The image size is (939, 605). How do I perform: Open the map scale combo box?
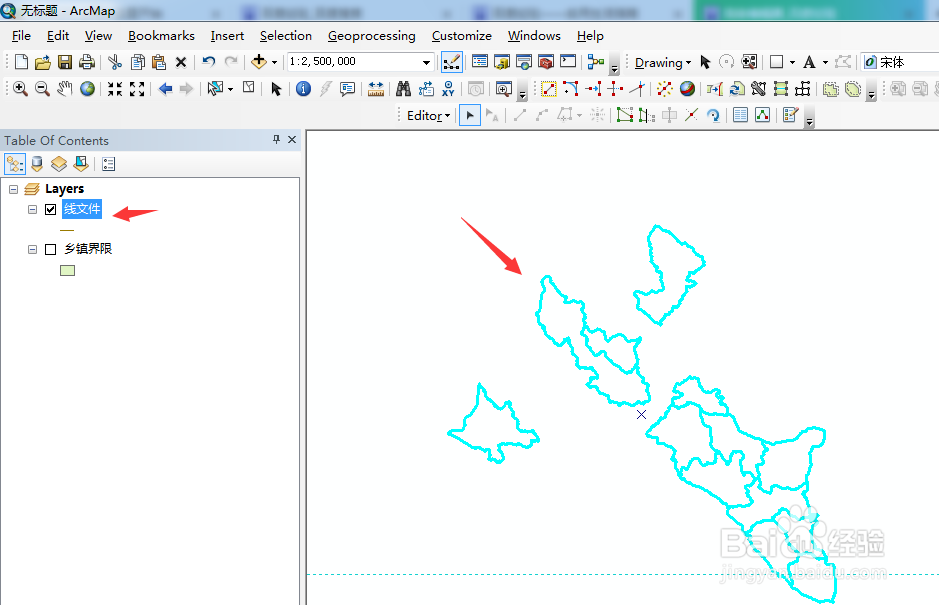tap(426, 61)
